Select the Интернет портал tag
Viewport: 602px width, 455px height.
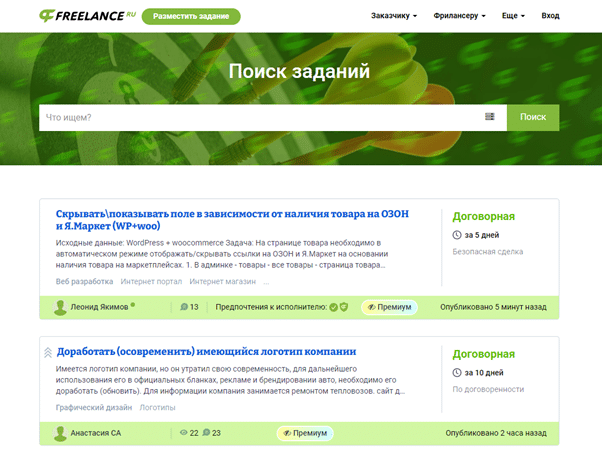(x=151, y=281)
